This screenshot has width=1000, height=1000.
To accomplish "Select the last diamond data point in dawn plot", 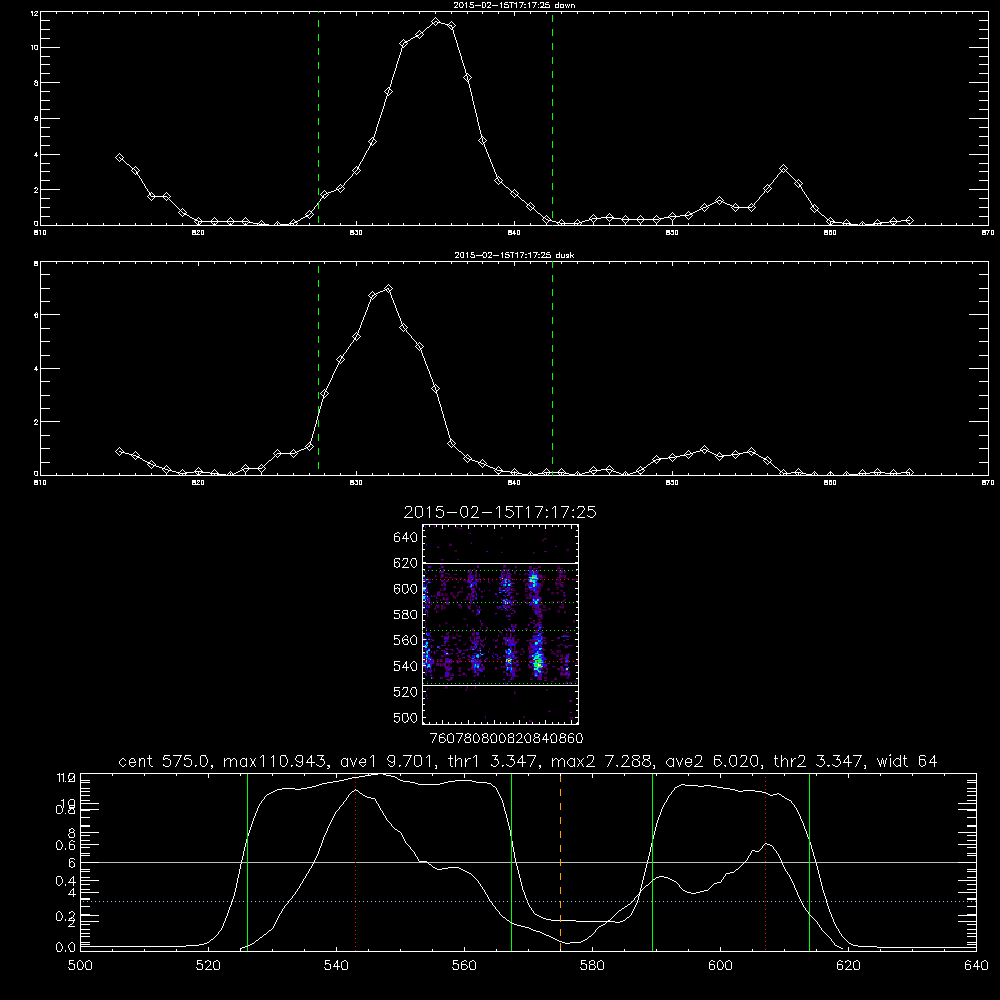I will [909, 220].
